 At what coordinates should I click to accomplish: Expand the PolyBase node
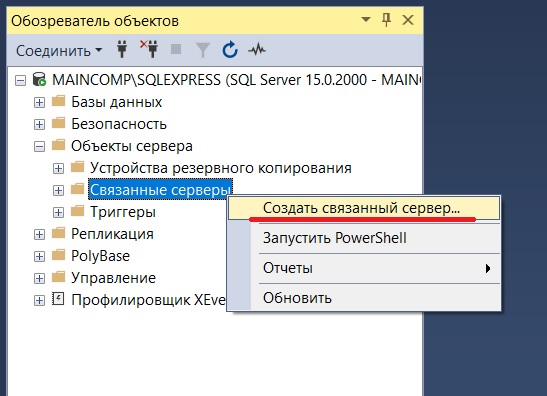[39, 256]
